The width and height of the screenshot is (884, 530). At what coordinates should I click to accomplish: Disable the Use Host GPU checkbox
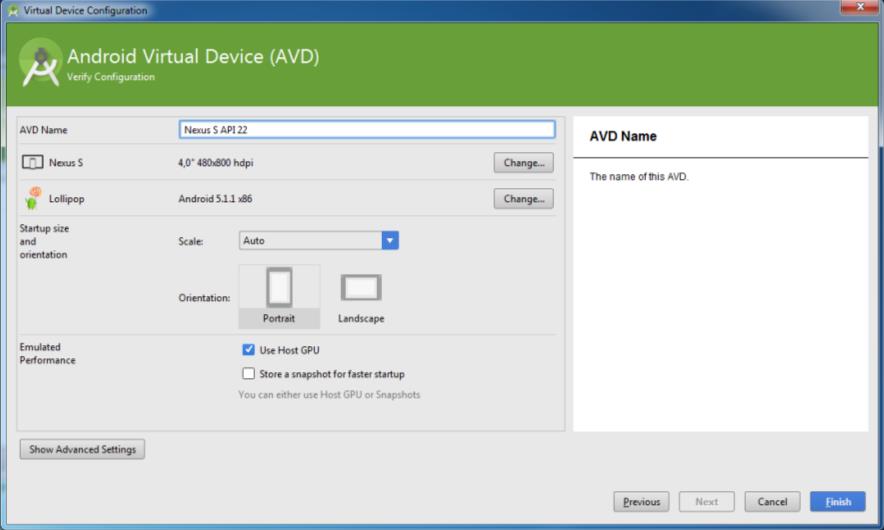click(249, 350)
